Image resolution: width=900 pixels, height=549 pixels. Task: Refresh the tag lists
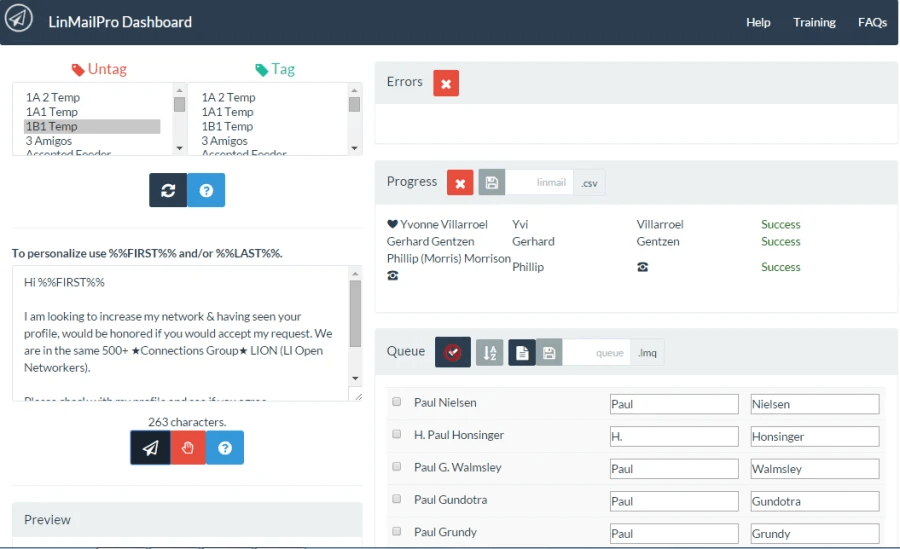coord(168,190)
